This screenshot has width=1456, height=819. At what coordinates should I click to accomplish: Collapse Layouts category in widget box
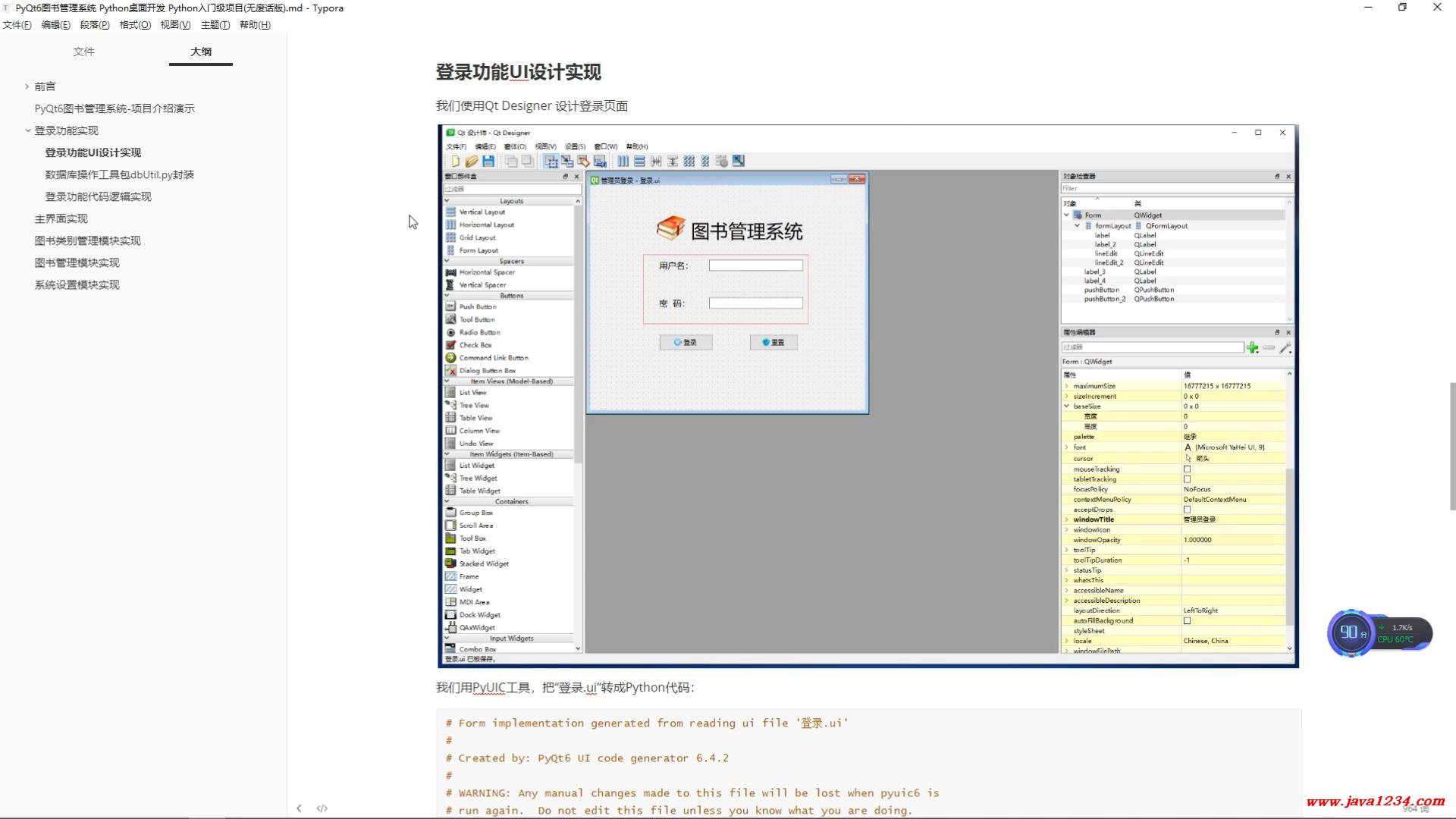point(447,201)
